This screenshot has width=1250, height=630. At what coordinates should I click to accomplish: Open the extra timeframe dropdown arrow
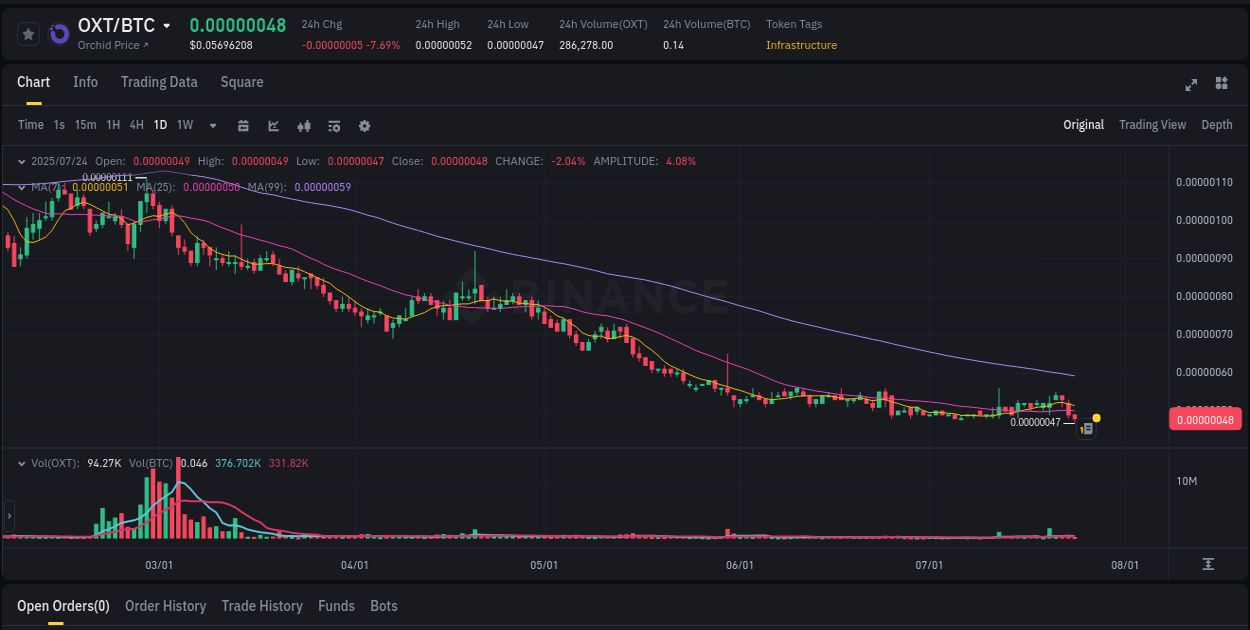212,126
